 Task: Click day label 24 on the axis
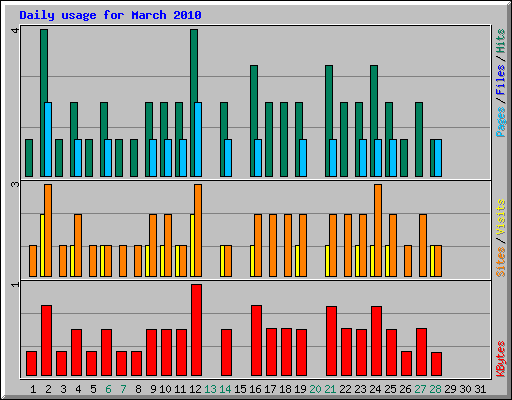coord(375,389)
